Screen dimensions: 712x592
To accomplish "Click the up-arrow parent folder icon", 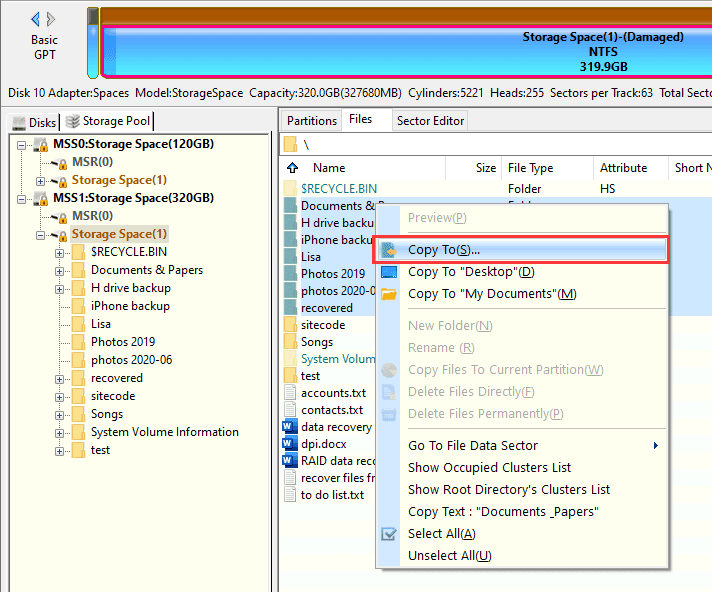I will click(293, 168).
